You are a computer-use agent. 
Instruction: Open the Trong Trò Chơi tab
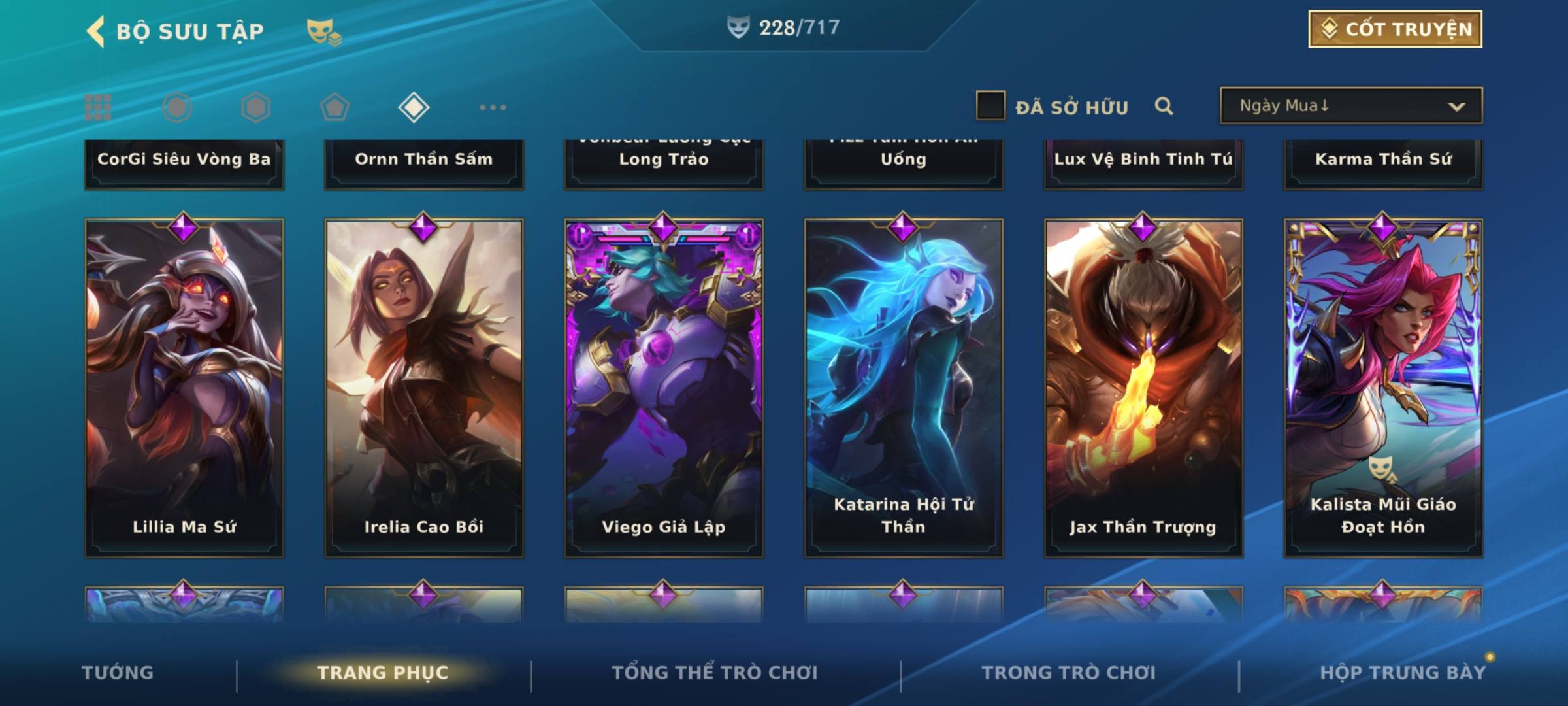[1069, 673]
